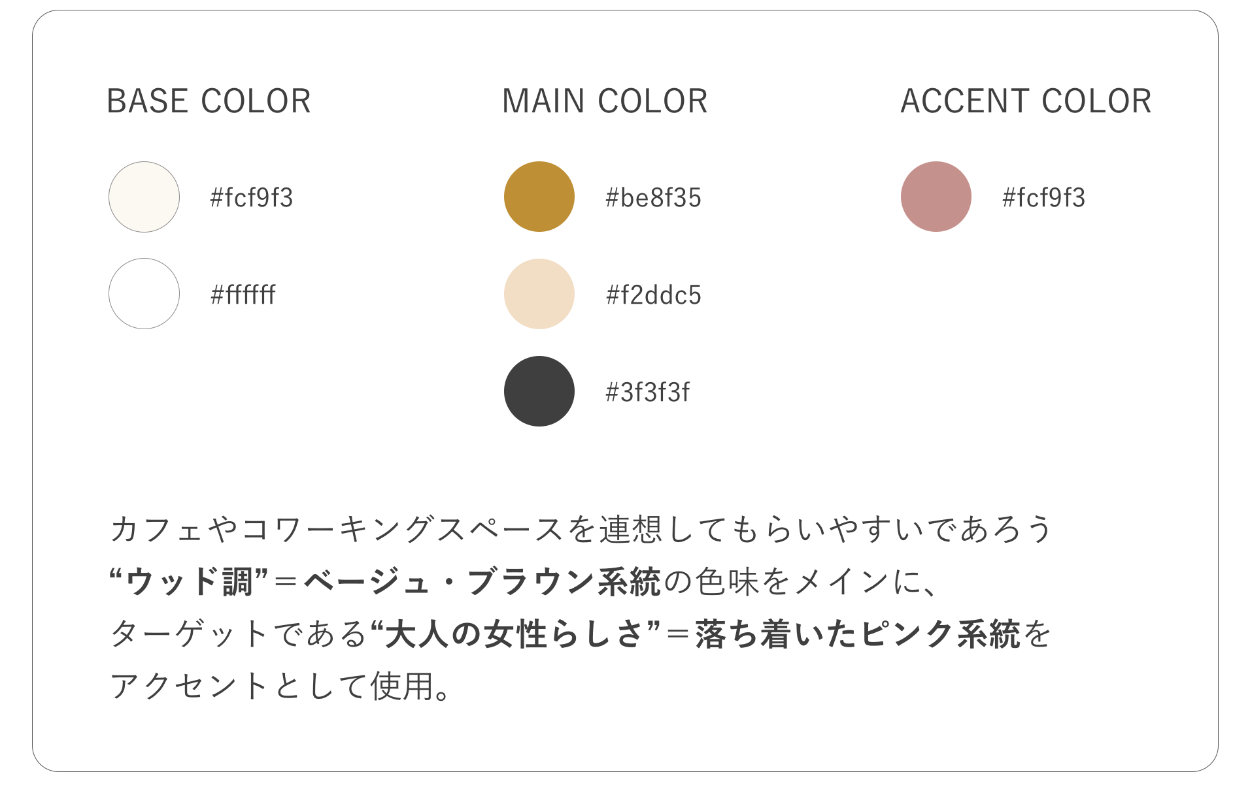
Task: Click the #3f3f3f hex code text
Action: (x=647, y=392)
